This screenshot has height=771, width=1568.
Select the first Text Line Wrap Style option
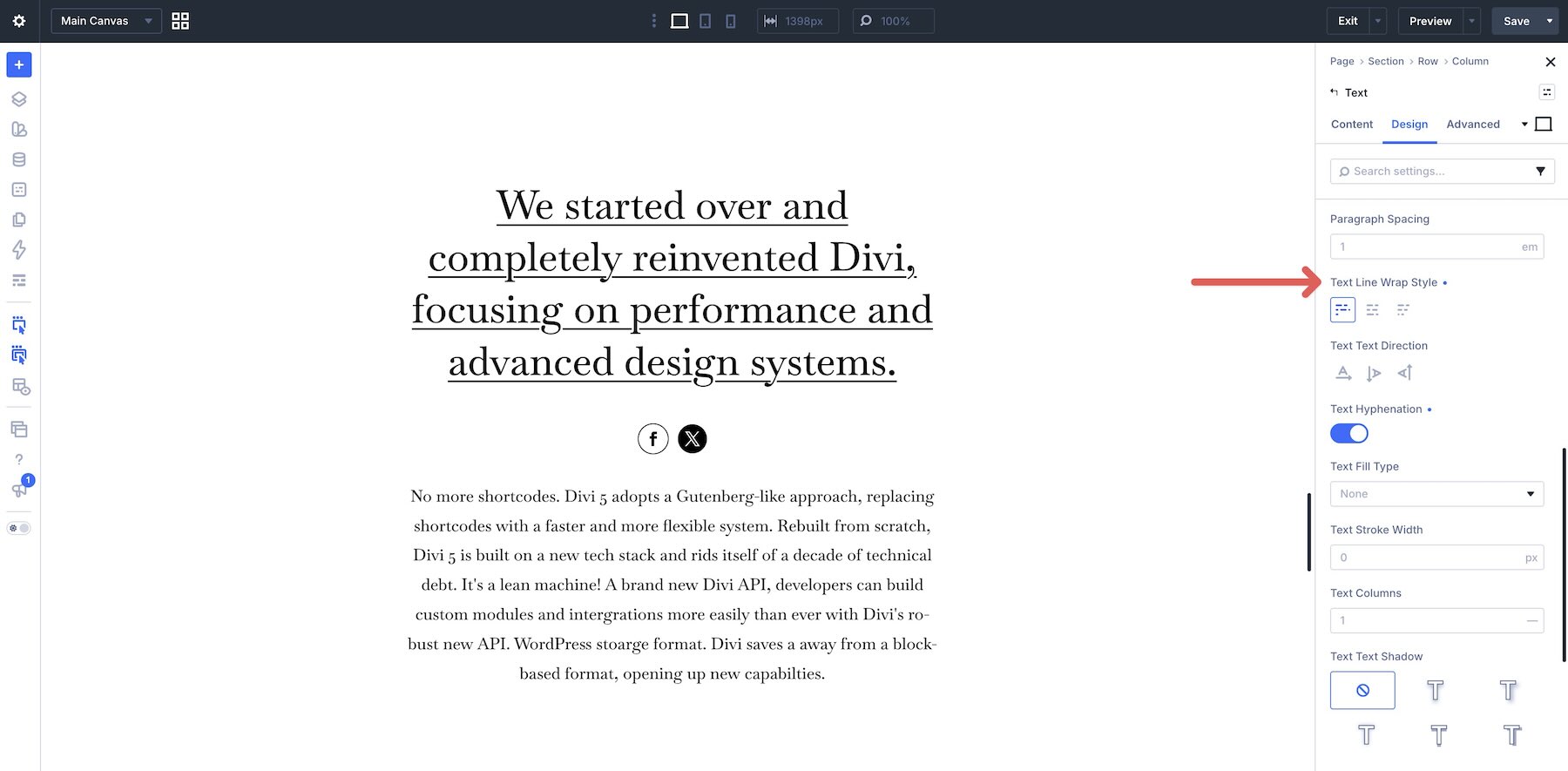click(1342, 309)
